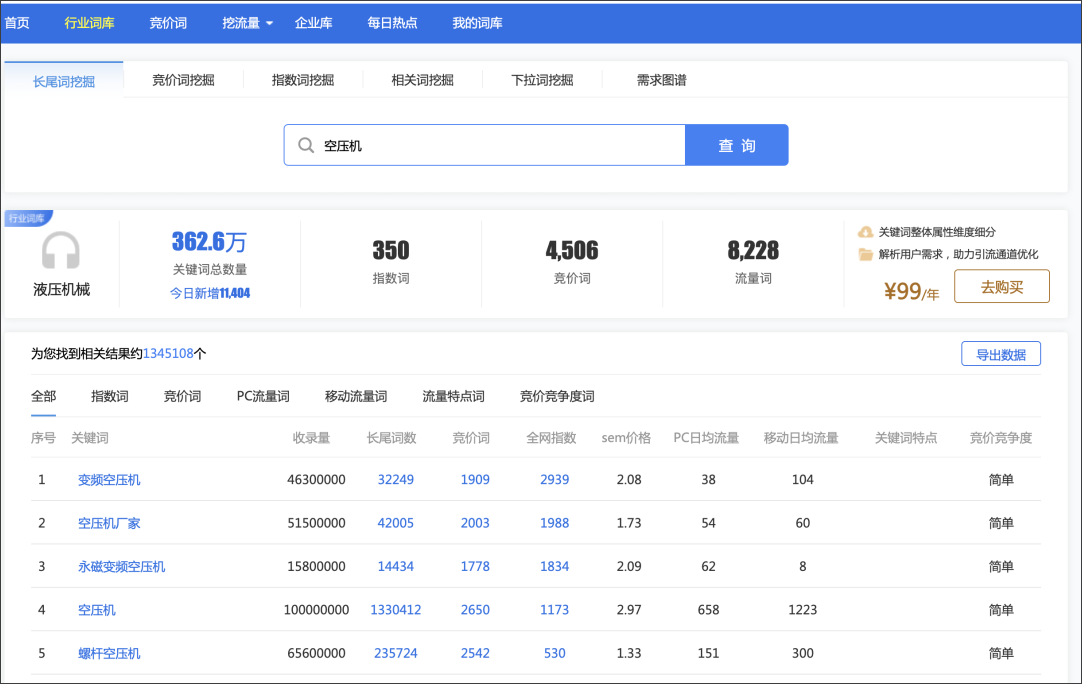Click long-tail count 14434
Screen dimensions: 1082x684
[x=395, y=567]
